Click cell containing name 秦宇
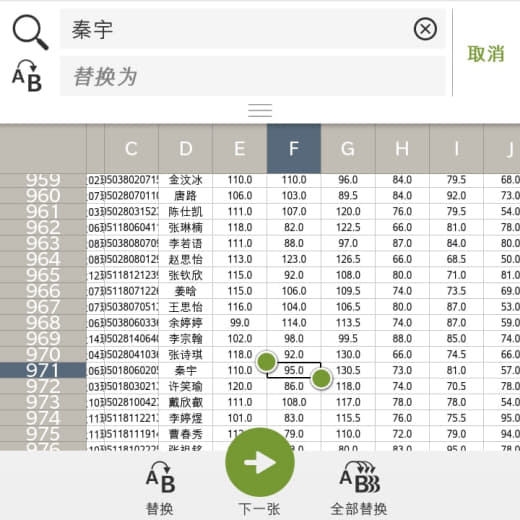The width and height of the screenshot is (520, 520). pyautogui.click(x=186, y=370)
